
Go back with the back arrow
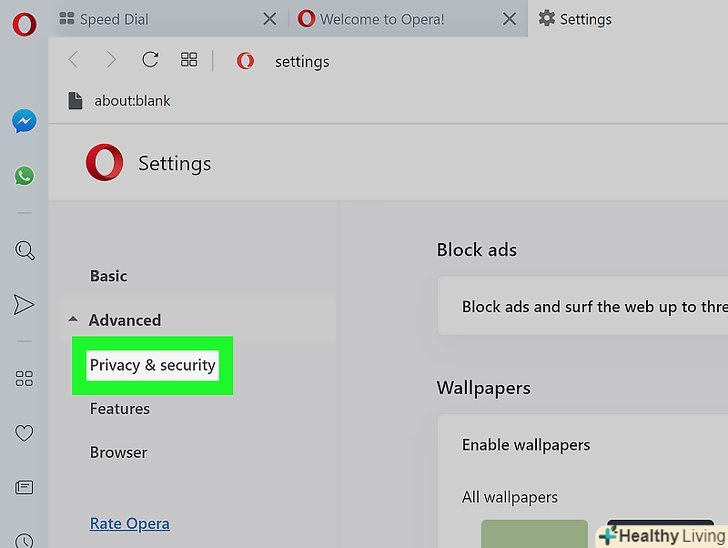73,60
